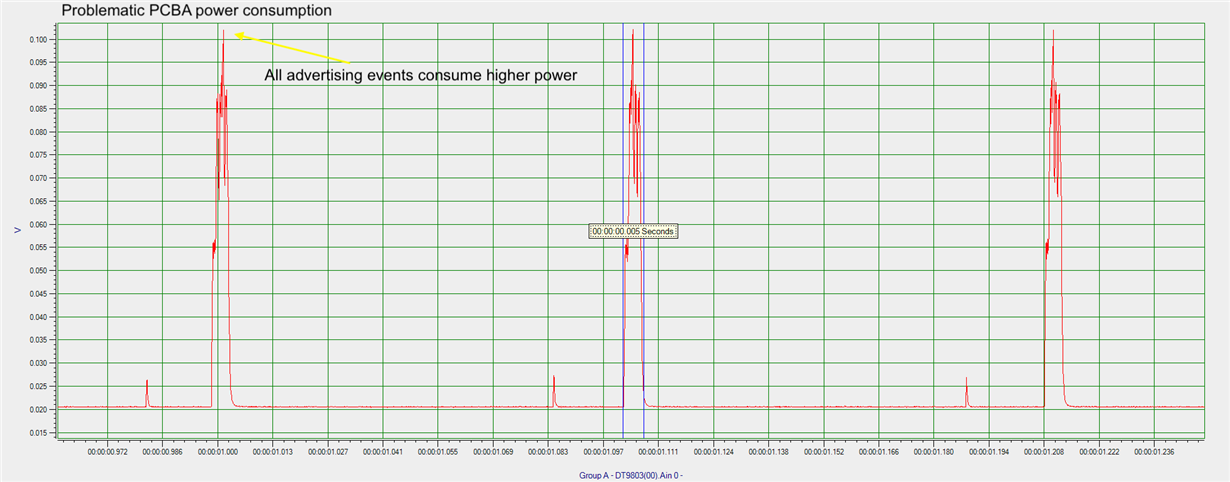Click the '00:00:00.005 Seconds' cursor readout
This screenshot has width=1230, height=482.
(x=634, y=231)
